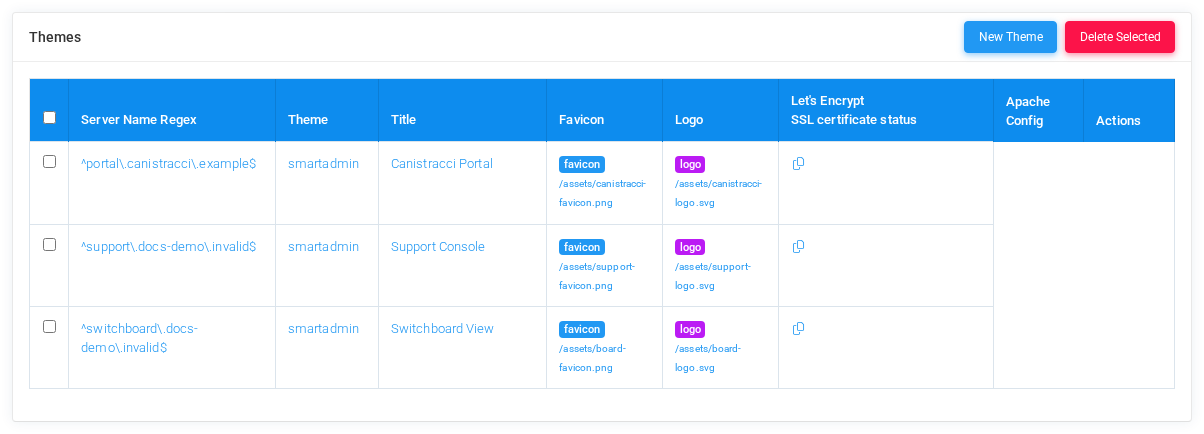
Task: Check the box for the Support Console row
Action: click(49, 245)
